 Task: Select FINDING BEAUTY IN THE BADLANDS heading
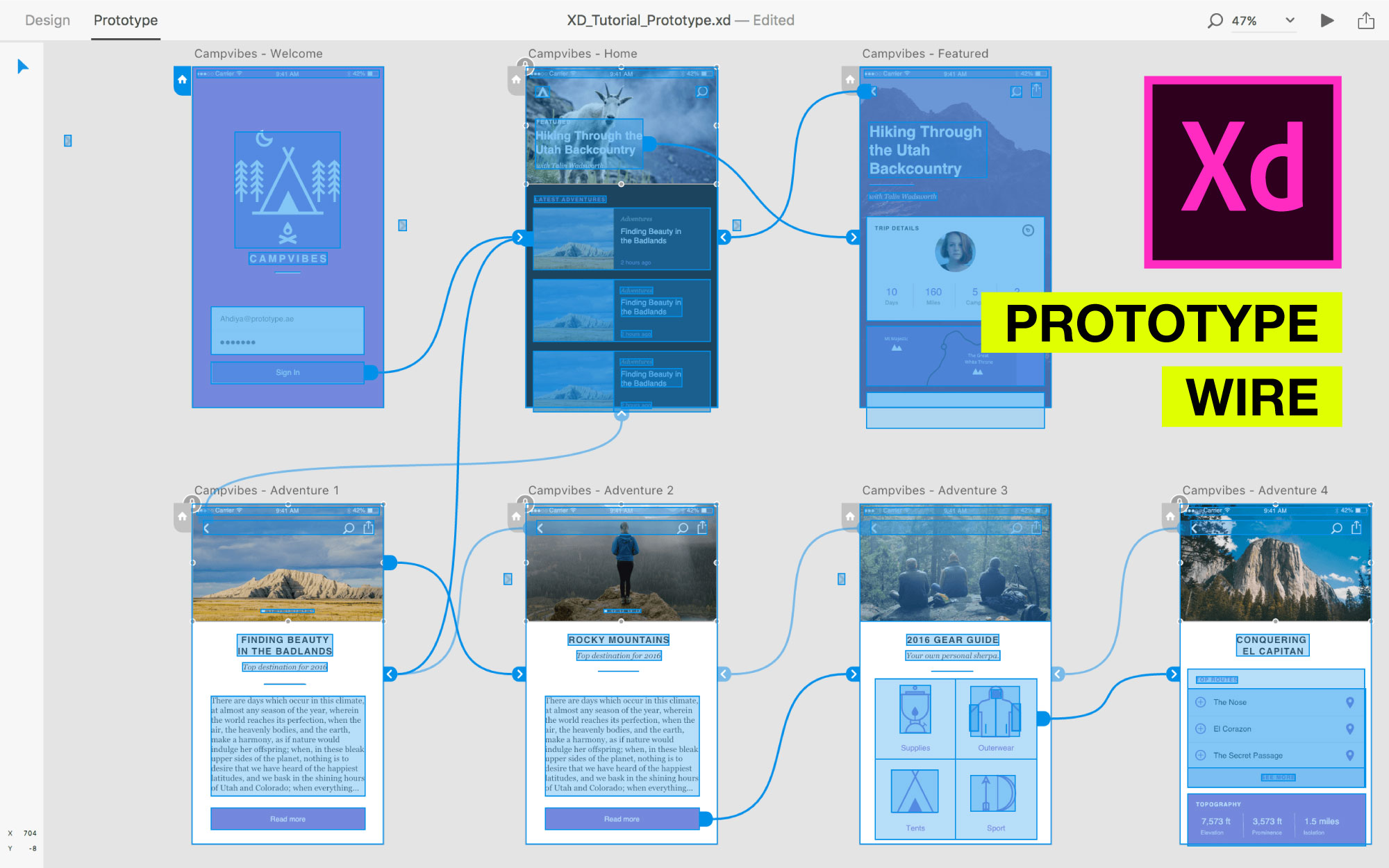click(285, 645)
